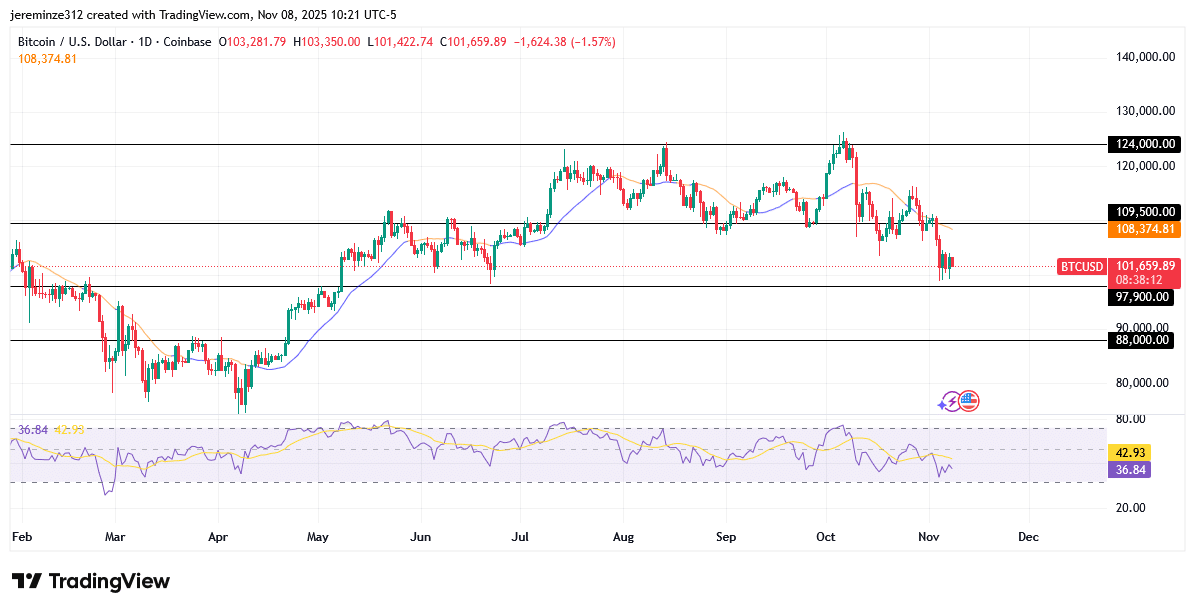Toggle the lower indicator pane visibility
The image size is (1195, 611).
coord(50,430)
